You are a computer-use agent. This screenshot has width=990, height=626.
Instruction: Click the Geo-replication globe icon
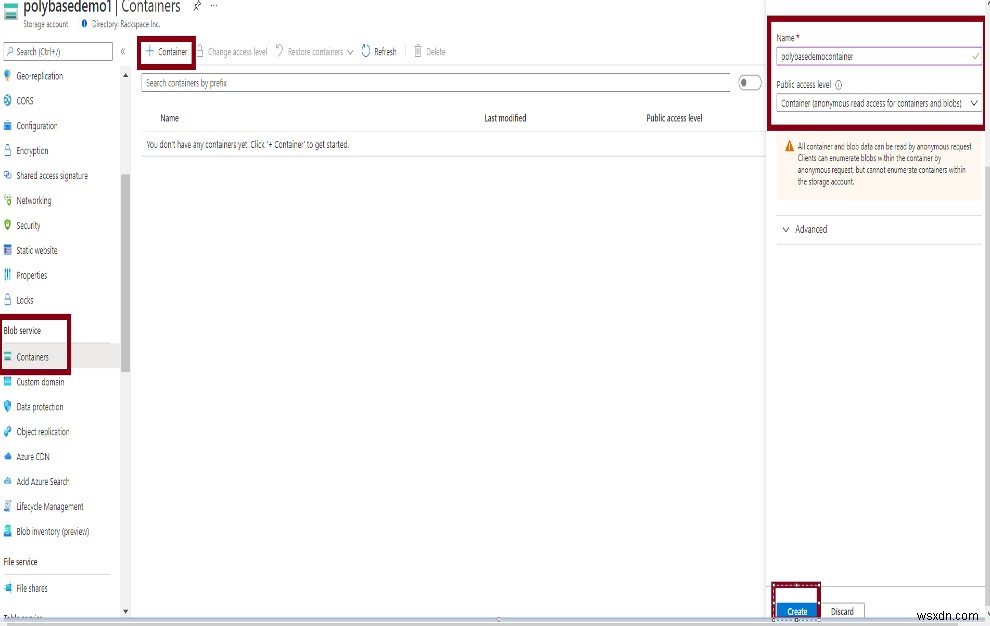coord(8,76)
